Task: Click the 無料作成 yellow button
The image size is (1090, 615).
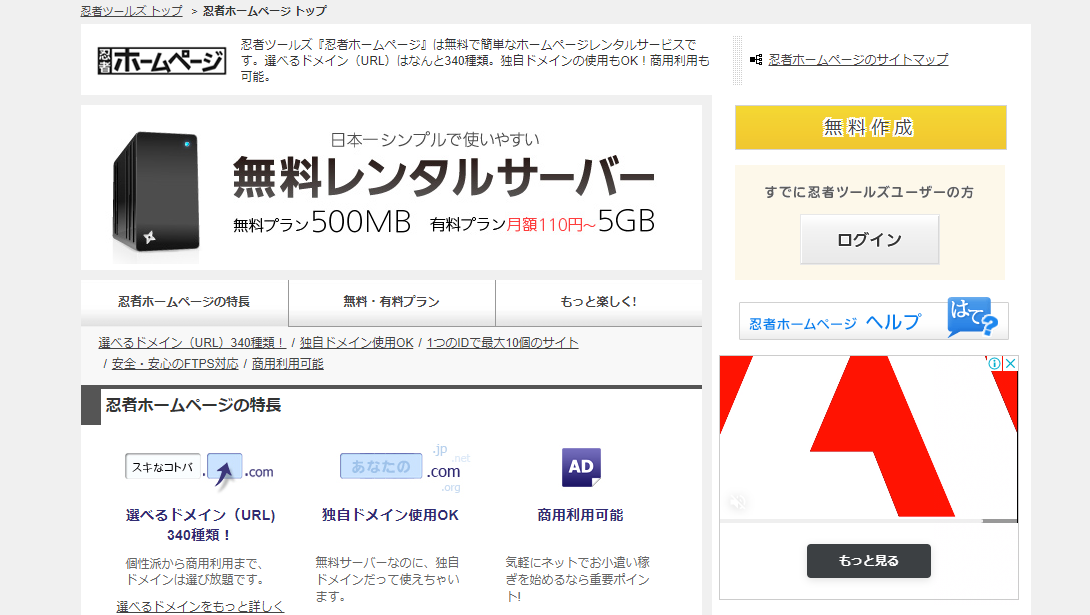Action: tap(869, 128)
